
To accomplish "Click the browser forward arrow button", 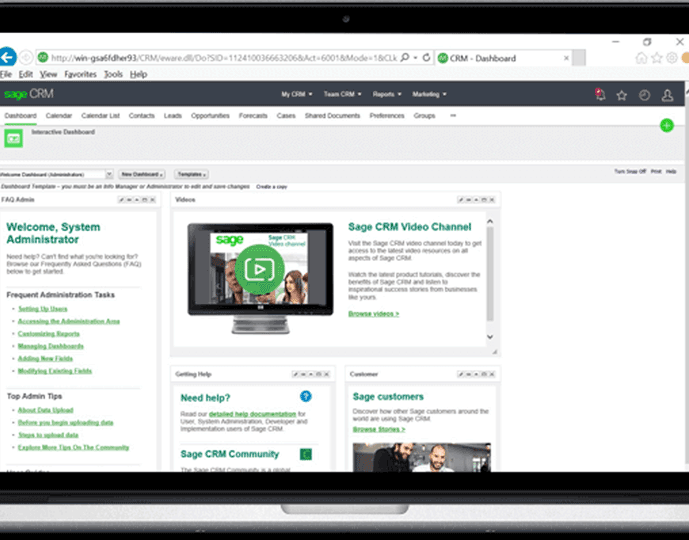I will [x=26, y=58].
